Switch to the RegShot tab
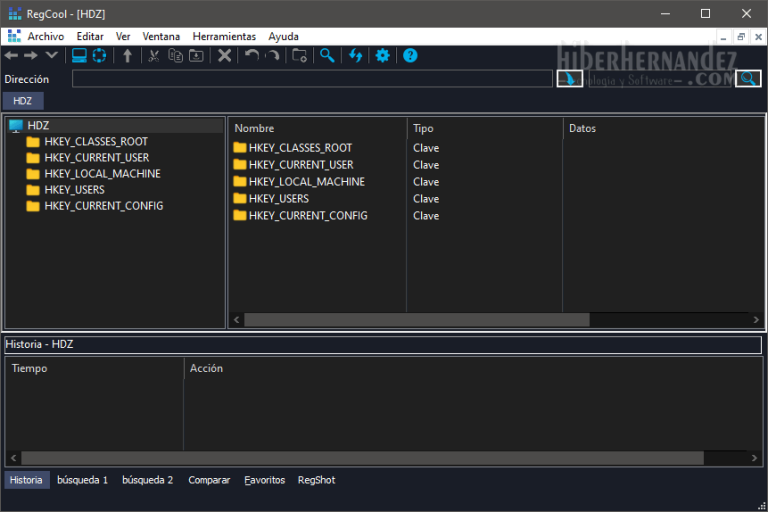768x512 pixels. 316,480
